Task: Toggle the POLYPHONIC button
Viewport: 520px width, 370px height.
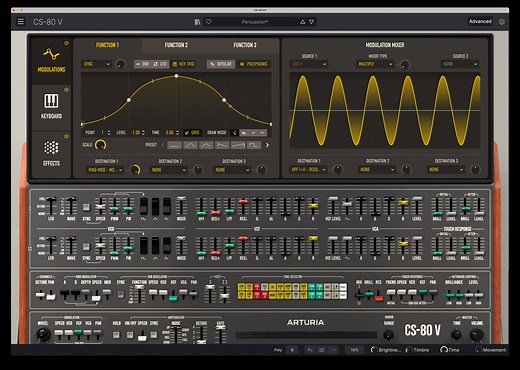Action: 254,64
